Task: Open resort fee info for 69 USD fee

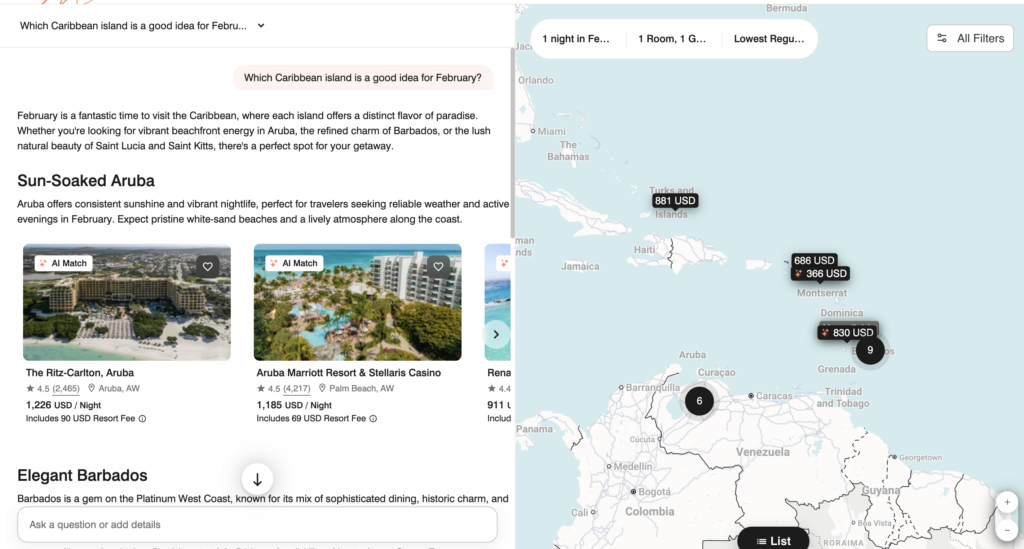Action: (373, 419)
